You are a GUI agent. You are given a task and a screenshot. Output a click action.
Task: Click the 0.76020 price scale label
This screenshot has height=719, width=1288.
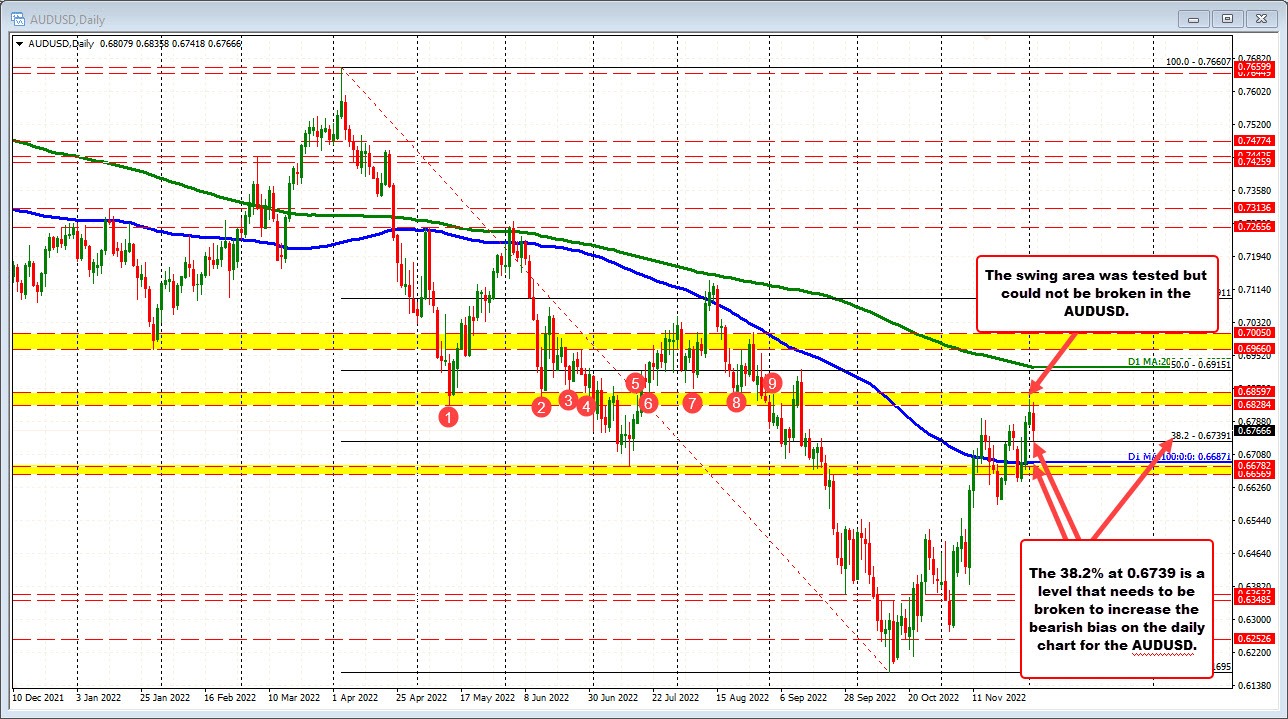point(1255,91)
